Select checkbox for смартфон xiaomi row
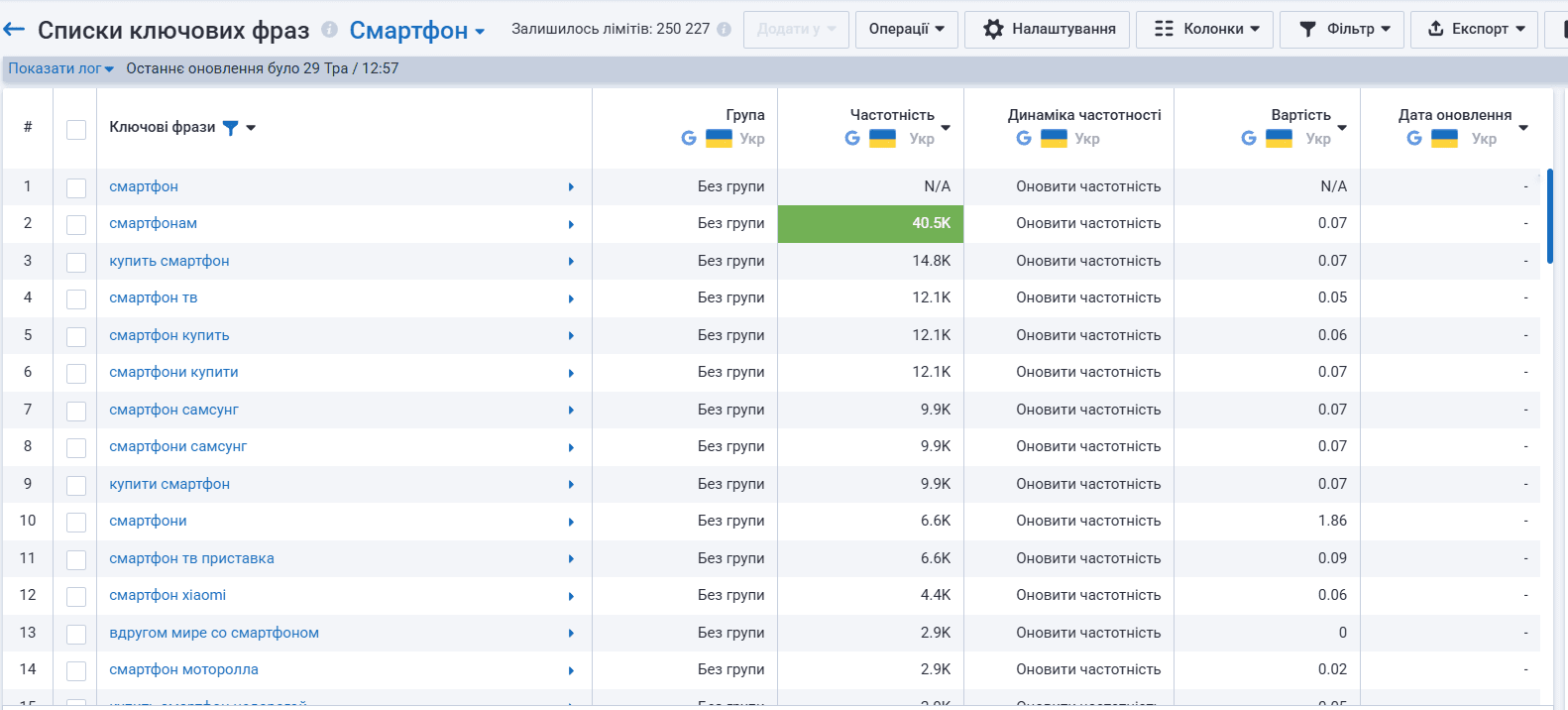 pos(76,597)
